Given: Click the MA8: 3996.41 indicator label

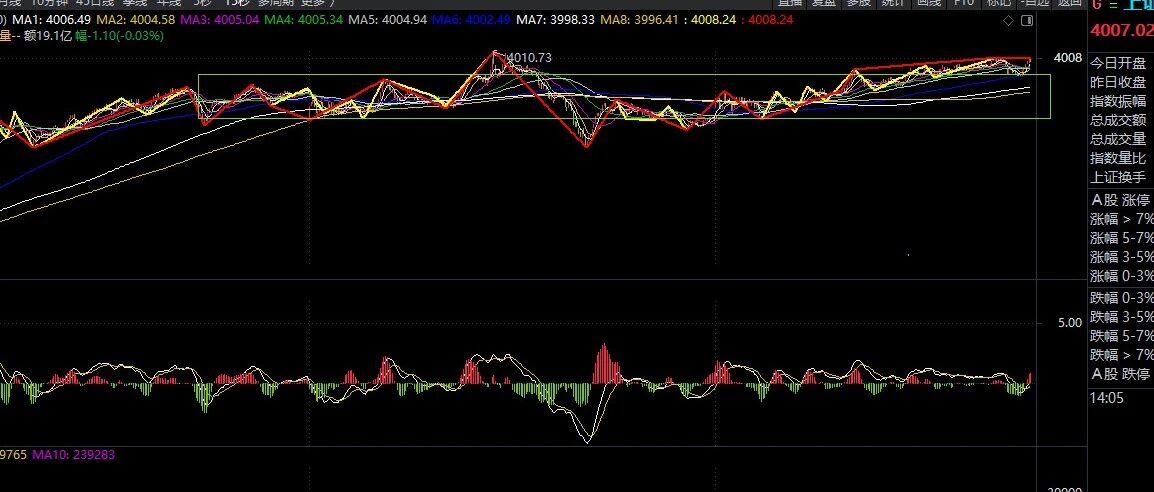Looking at the screenshot, I should (640, 20).
